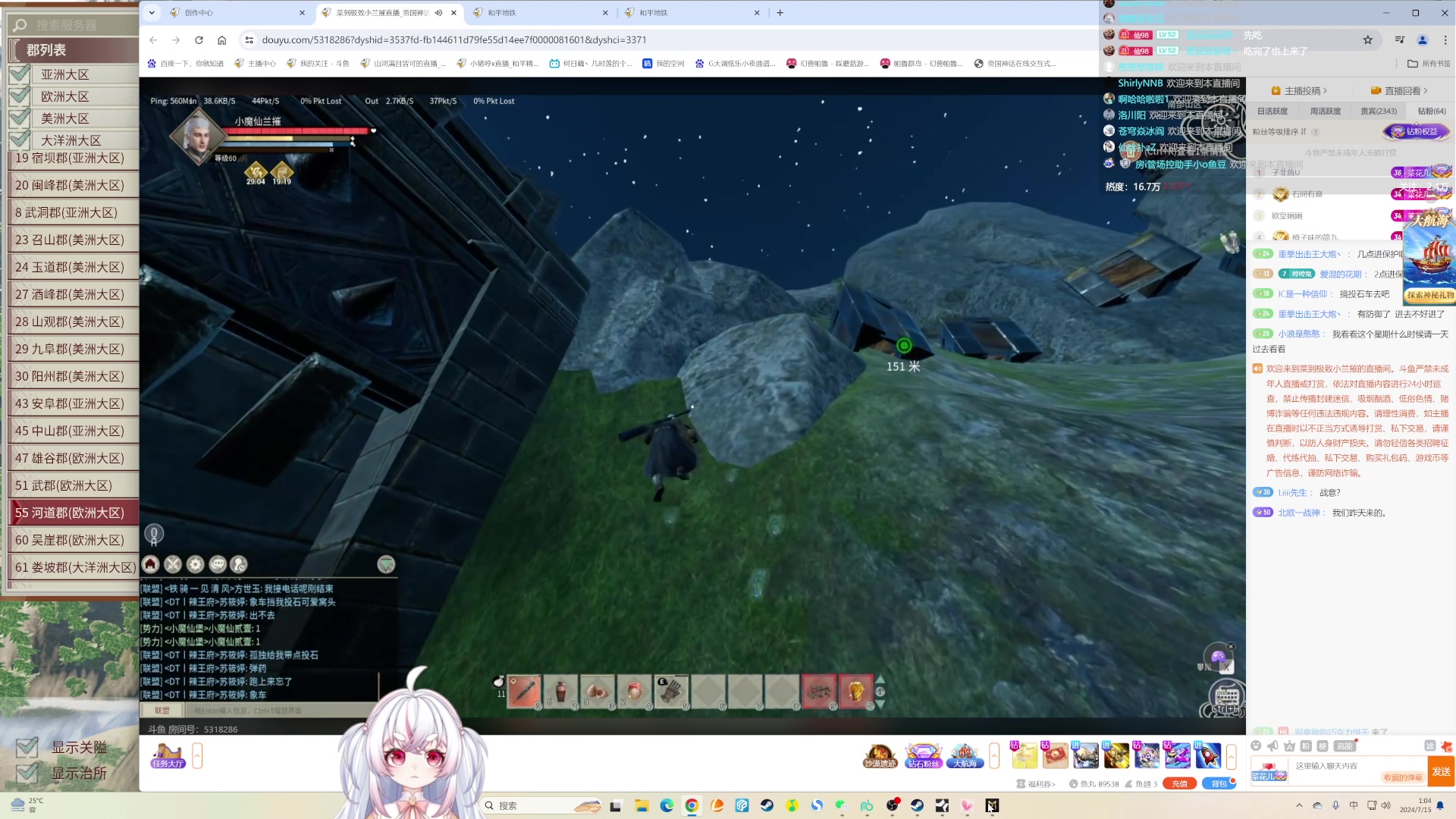Viewport: 1456px width, 819px height.
Task: Open Chrome from the taskbar
Action: point(692,805)
